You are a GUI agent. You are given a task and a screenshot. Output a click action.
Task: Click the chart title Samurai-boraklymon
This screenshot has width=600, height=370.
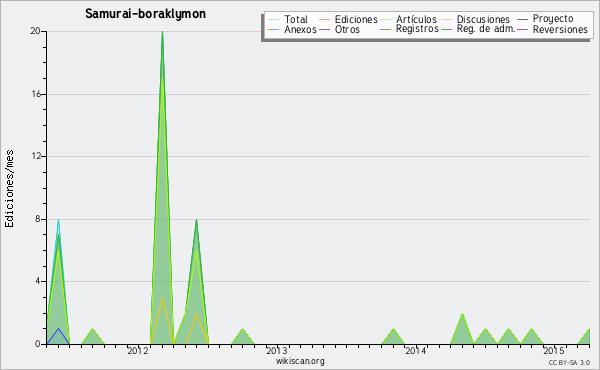point(145,14)
